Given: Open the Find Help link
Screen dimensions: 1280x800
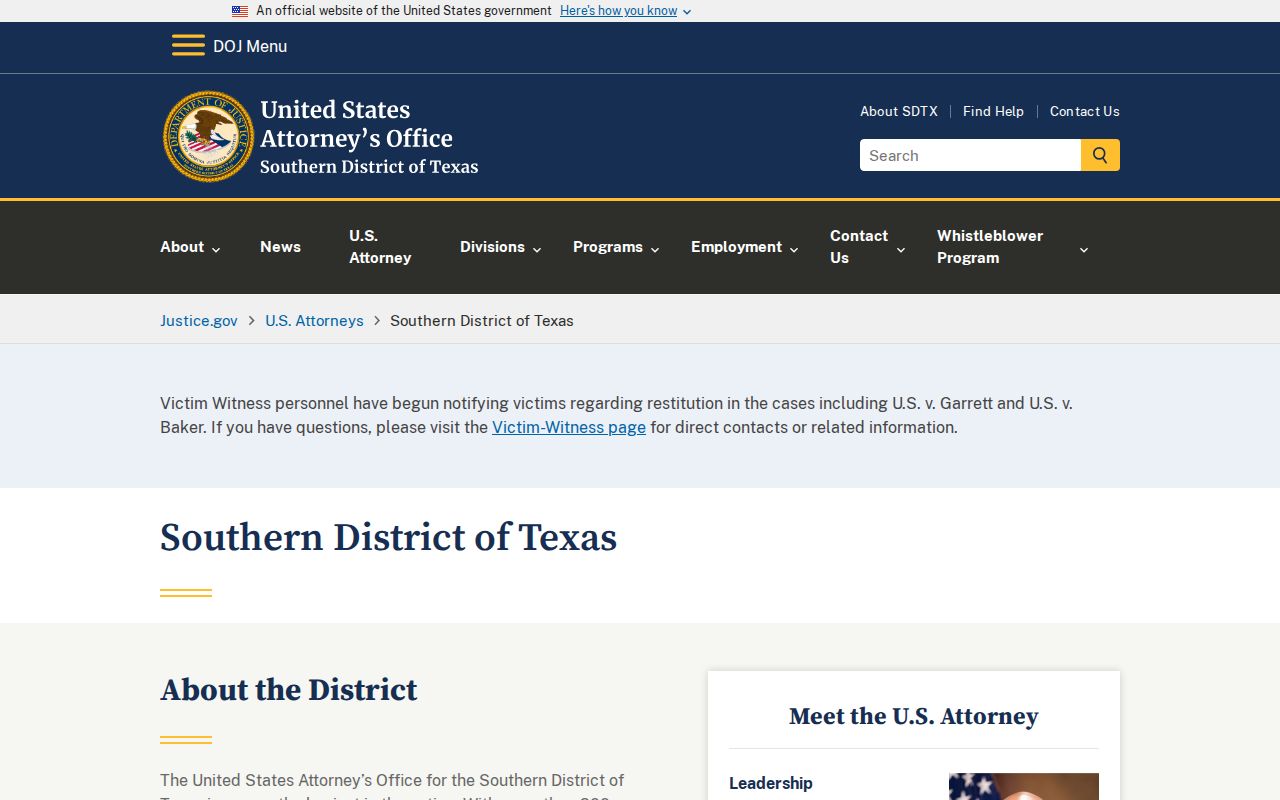Looking at the screenshot, I should coord(993,111).
